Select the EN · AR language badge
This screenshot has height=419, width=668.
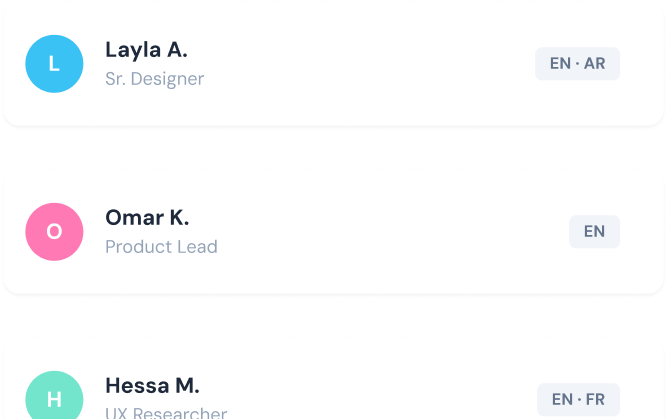point(577,64)
